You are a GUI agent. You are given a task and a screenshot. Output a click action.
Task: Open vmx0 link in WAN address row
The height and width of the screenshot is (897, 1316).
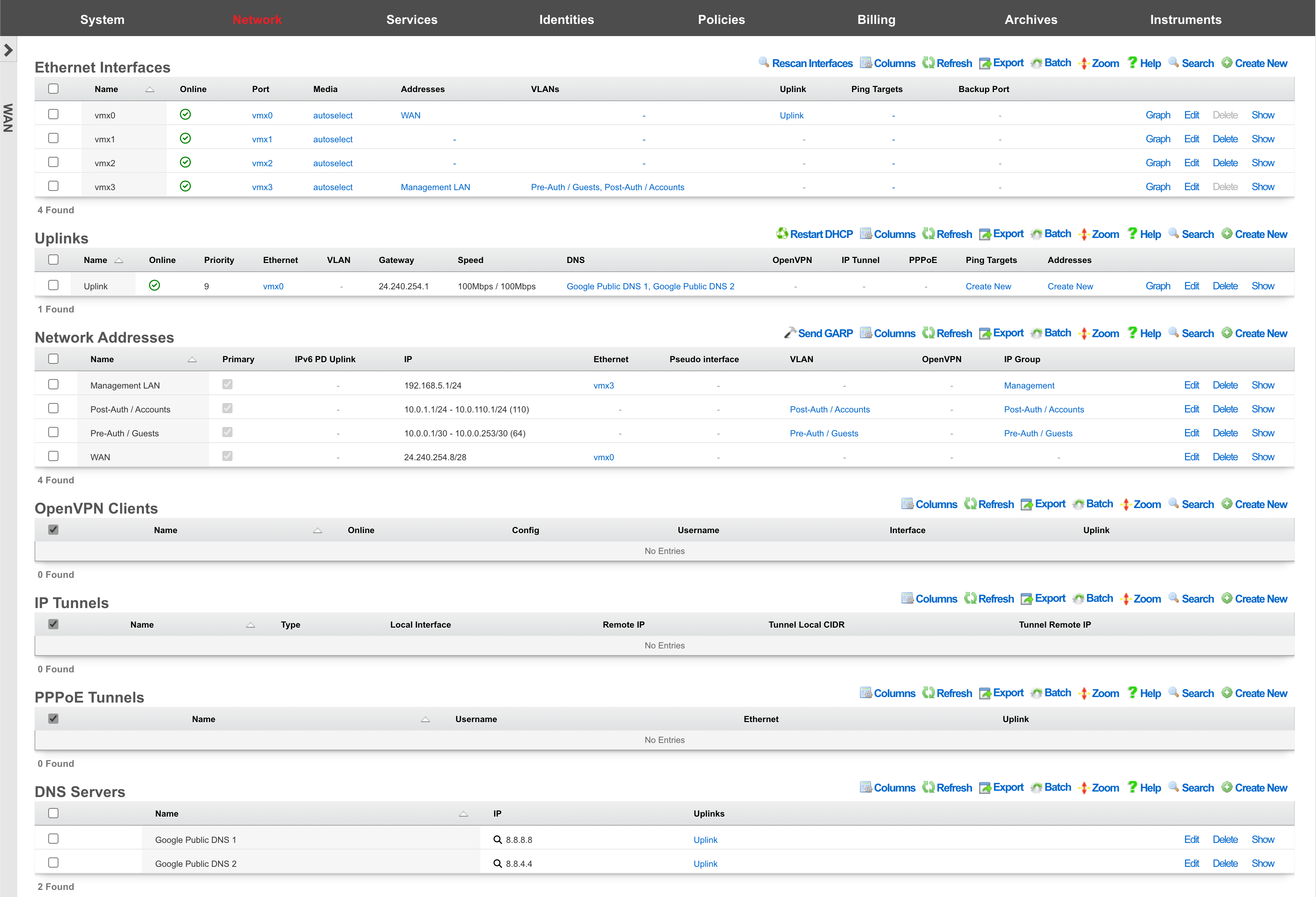click(x=603, y=457)
